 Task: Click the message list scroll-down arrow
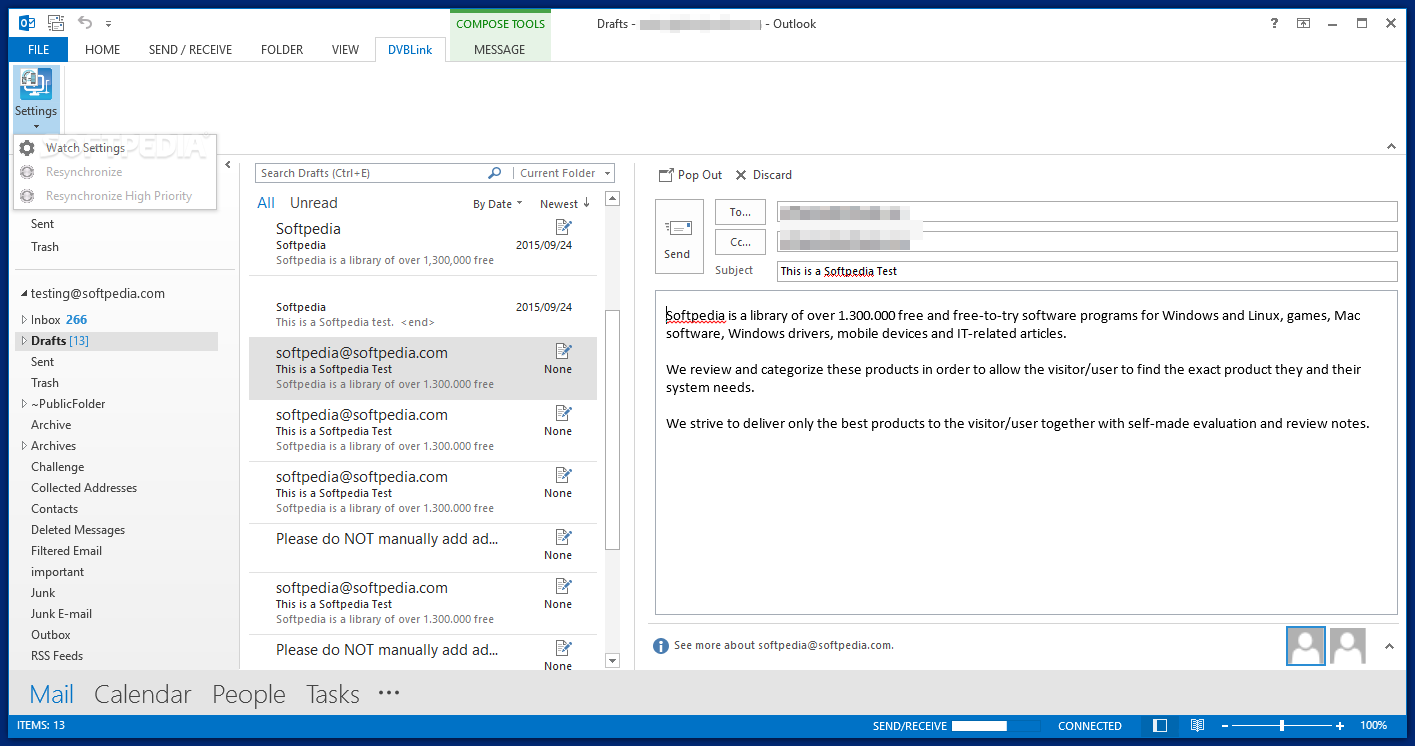(x=613, y=661)
